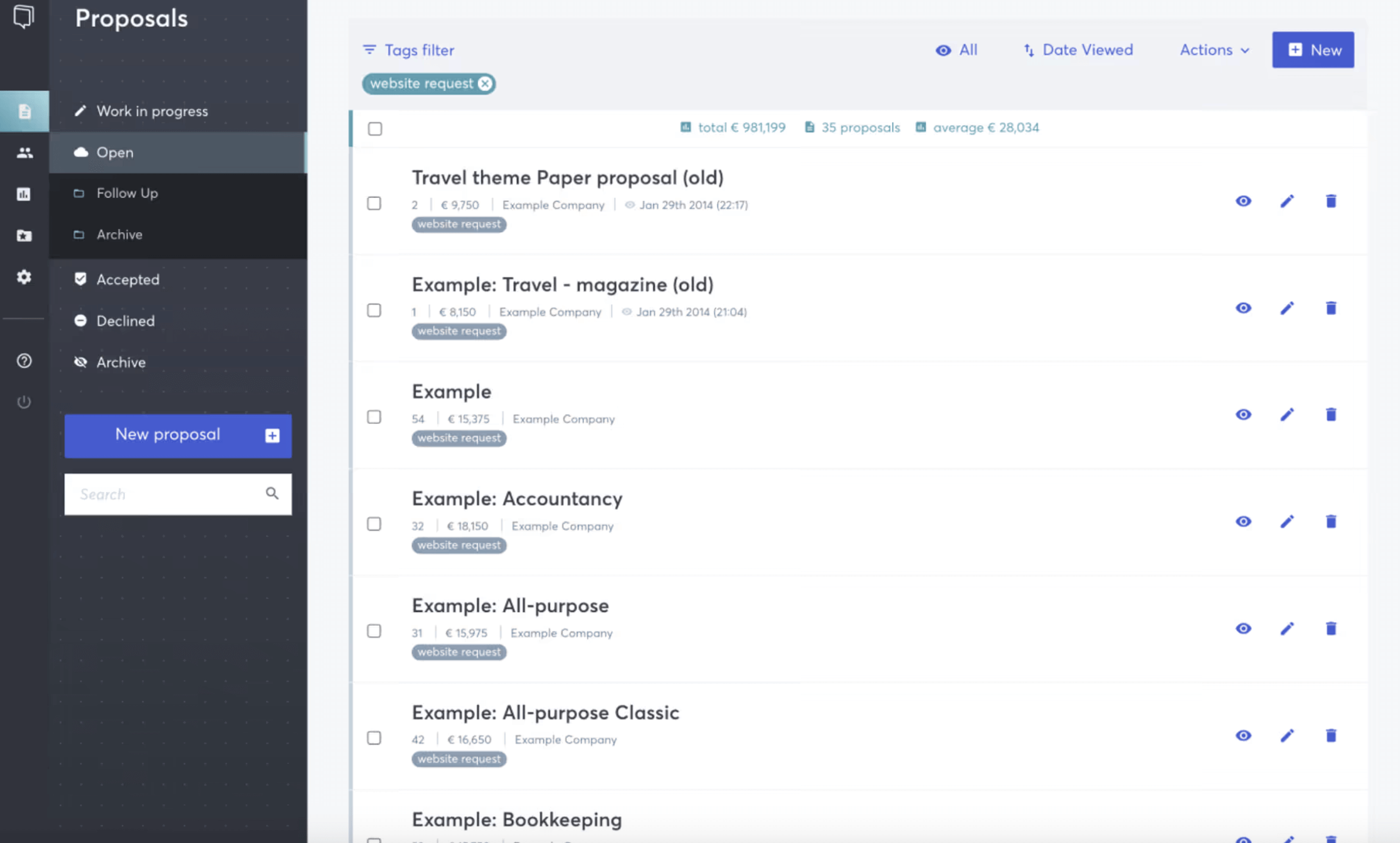Image resolution: width=1400 pixels, height=843 pixels.
Task: Click the help question mark icon
Action: point(24,361)
